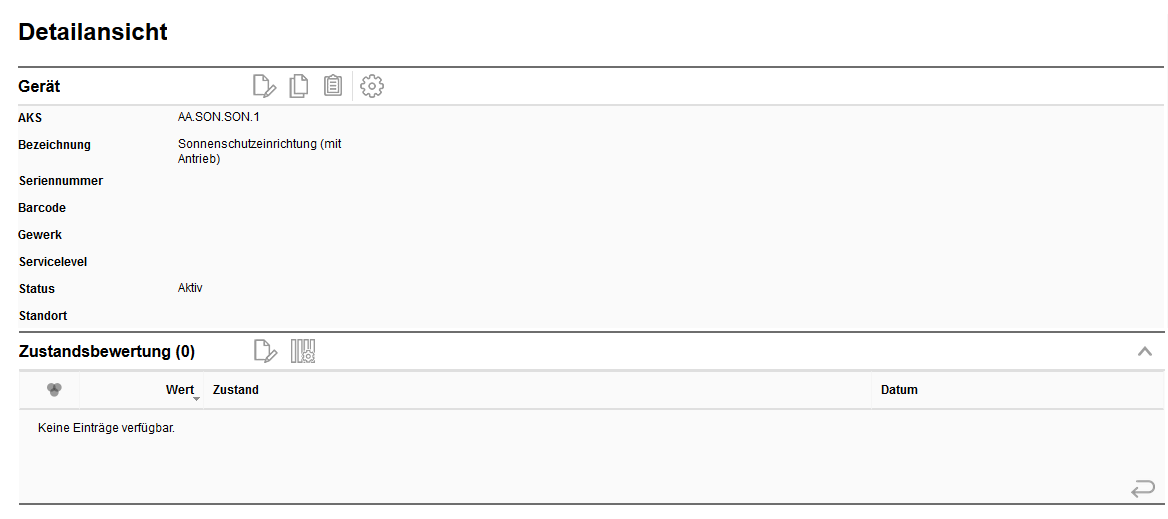Click the Status value Aktiv
The width and height of the screenshot is (1168, 519).
click(x=190, y=288)
